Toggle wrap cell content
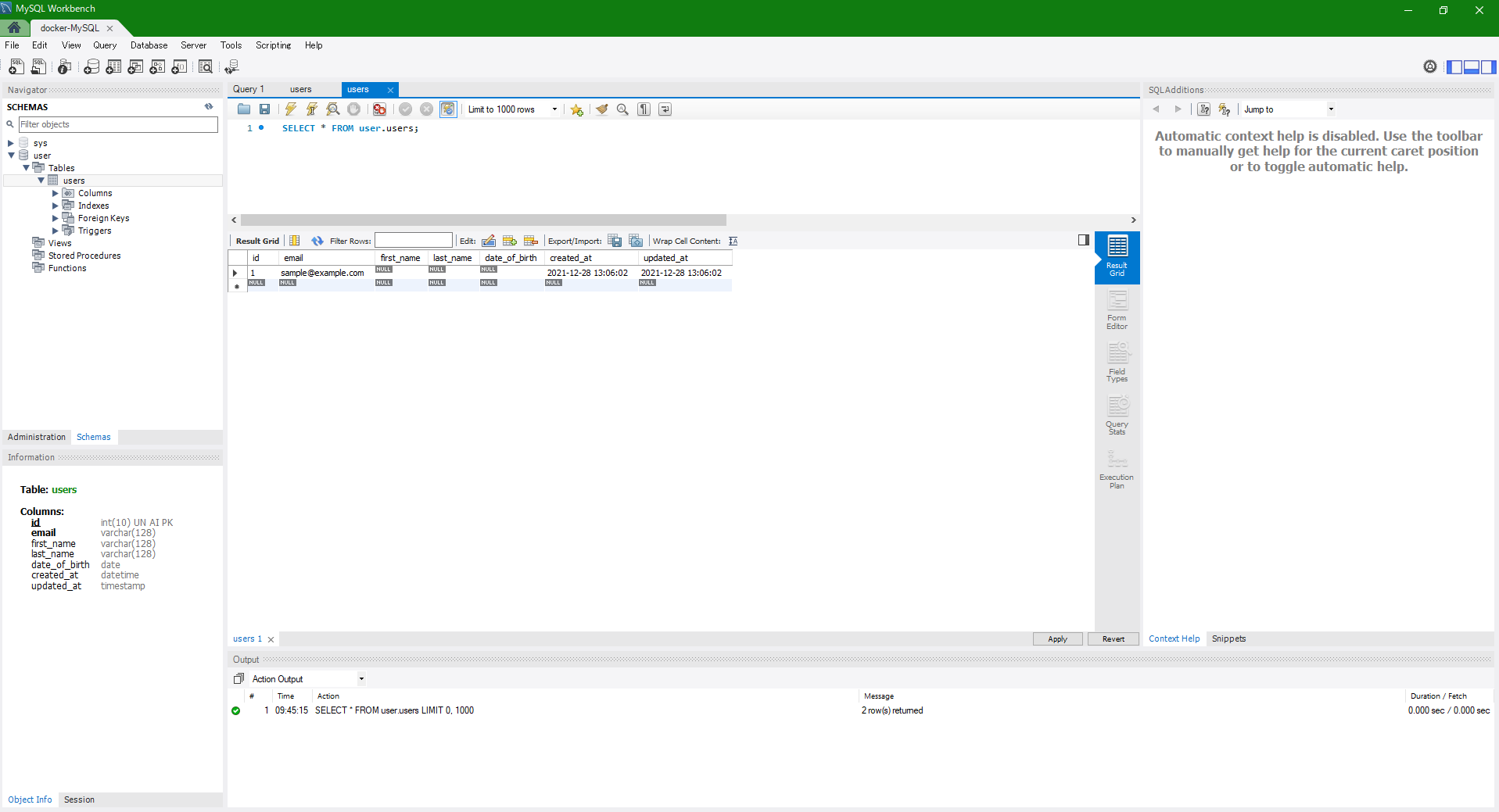Image resolution: width=1499 pixels, height=812 pixels. tap(733, 241)
